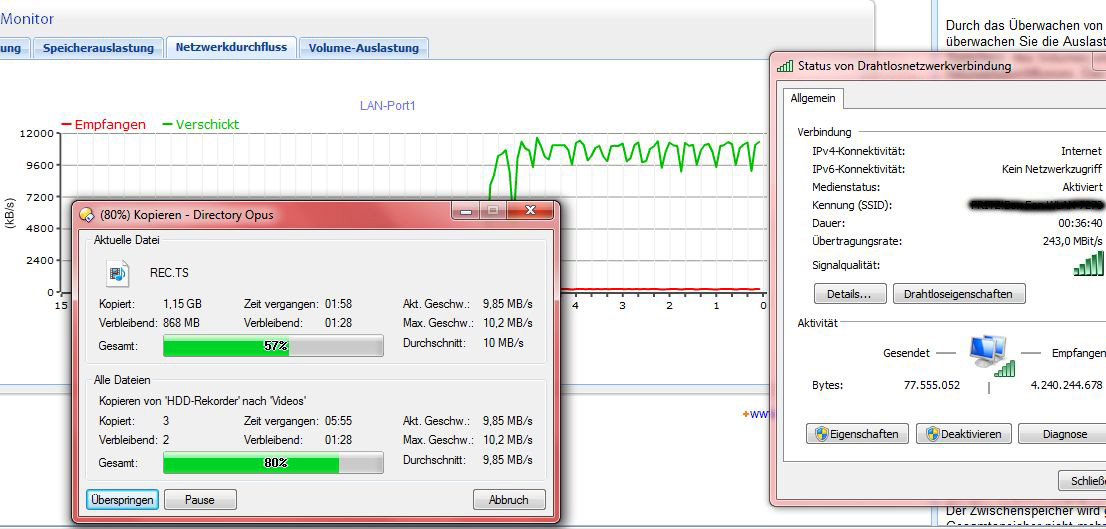The height and width of the screenshot is (529, 1106).
Task: Switch to the Speicherauslastung tab
Action: pos(98,48)
